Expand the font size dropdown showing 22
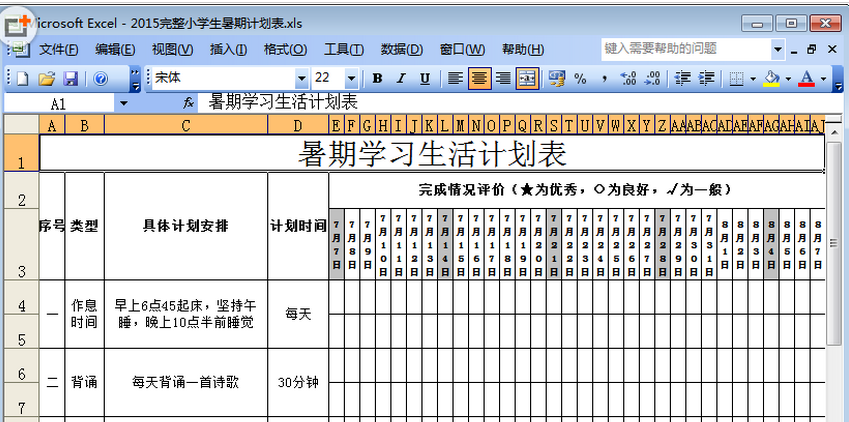 (351, 79)
